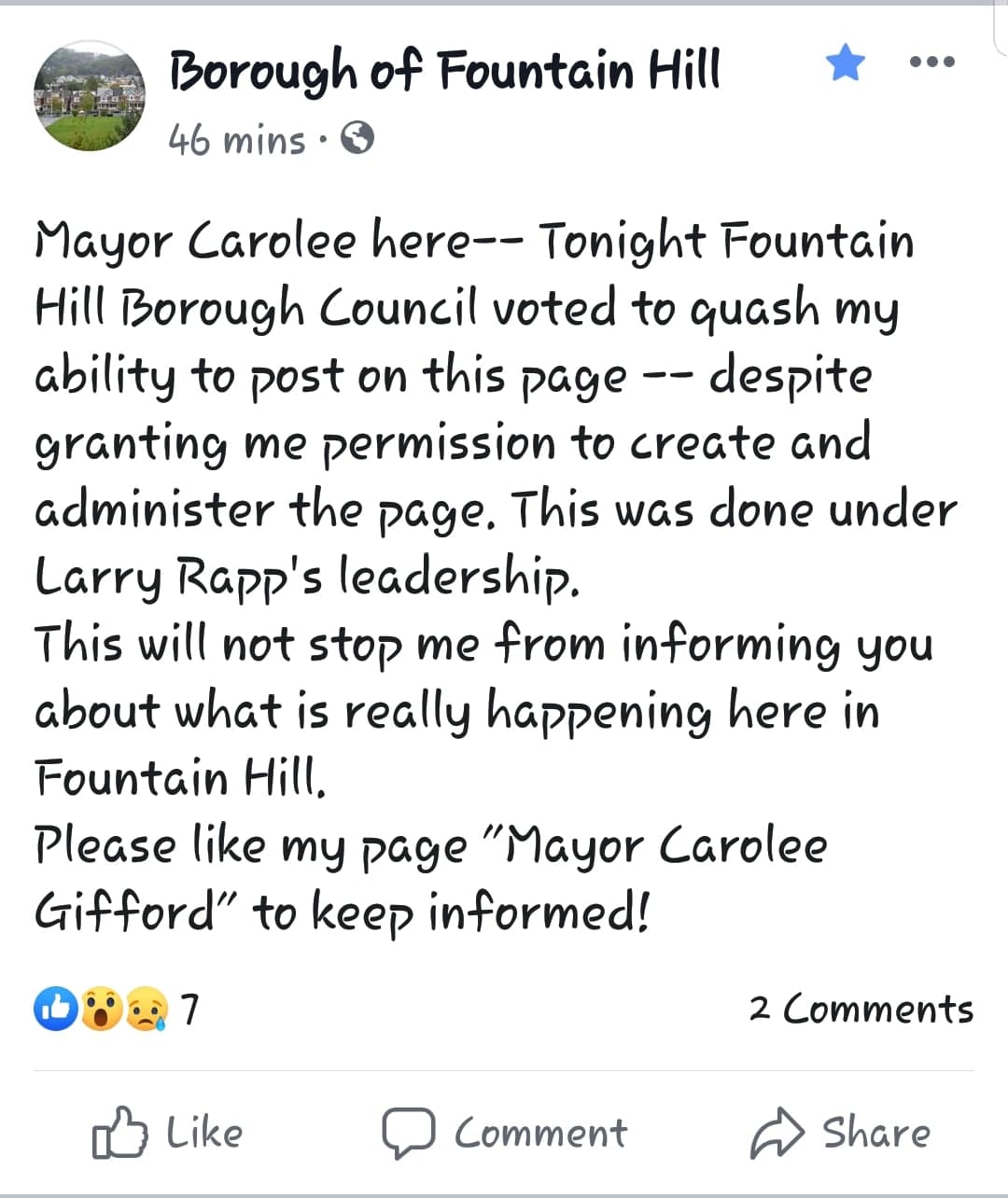Click the page profile picture
Viewport: 1008px width, 1198px height.
90,96
